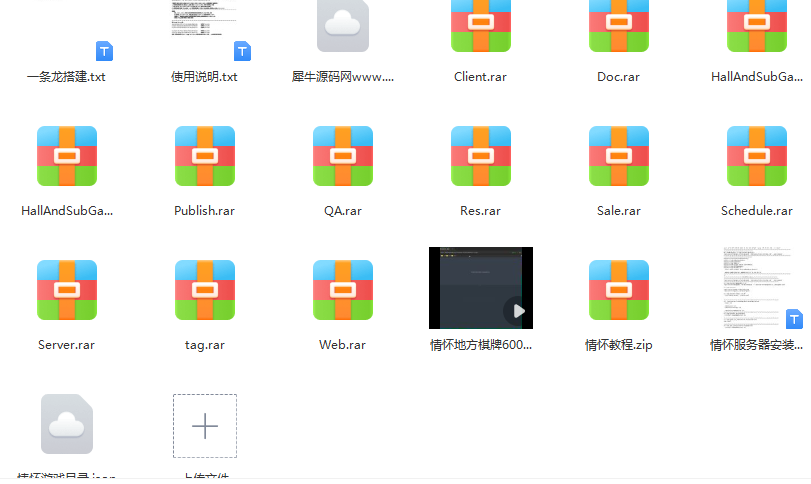Open HallAndSubGa archive beside Doc.rar
Screen dimensions: 811x484
coord(757,25)
